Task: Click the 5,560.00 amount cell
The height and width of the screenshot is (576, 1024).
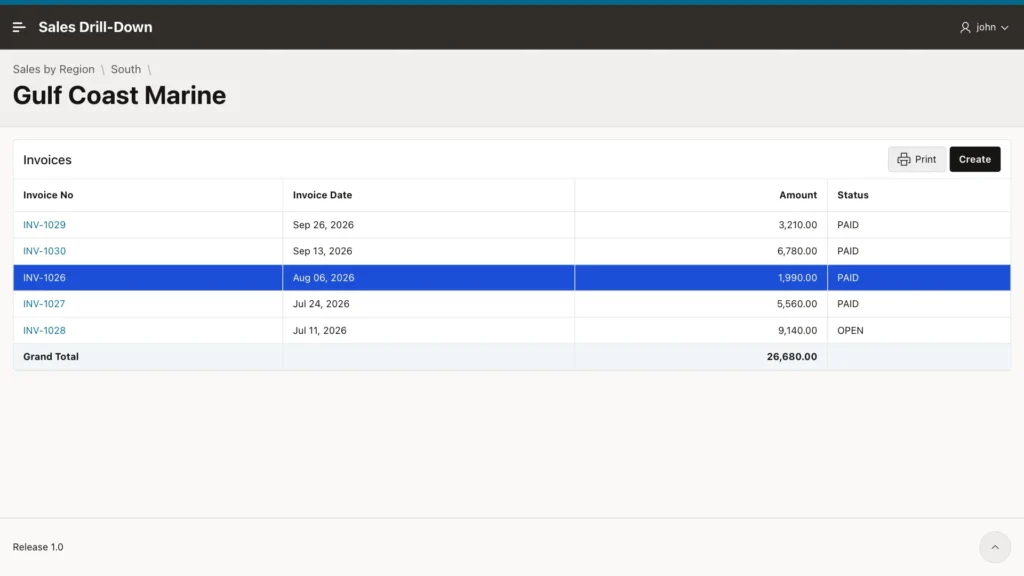Action: [701, 304]
